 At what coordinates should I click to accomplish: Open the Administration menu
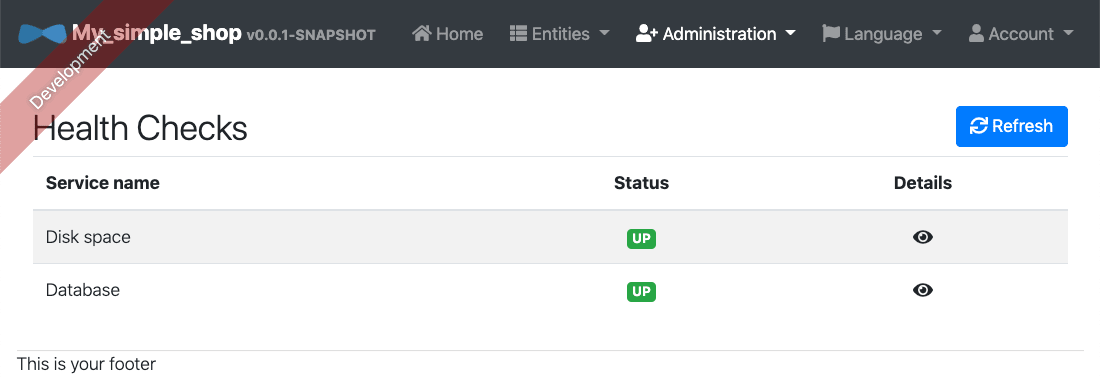click(716, 34)
